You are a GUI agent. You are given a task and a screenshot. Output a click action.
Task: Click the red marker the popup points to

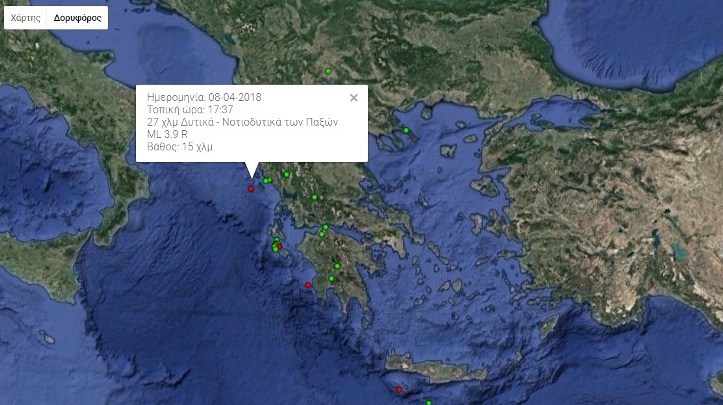click(251, 189)
